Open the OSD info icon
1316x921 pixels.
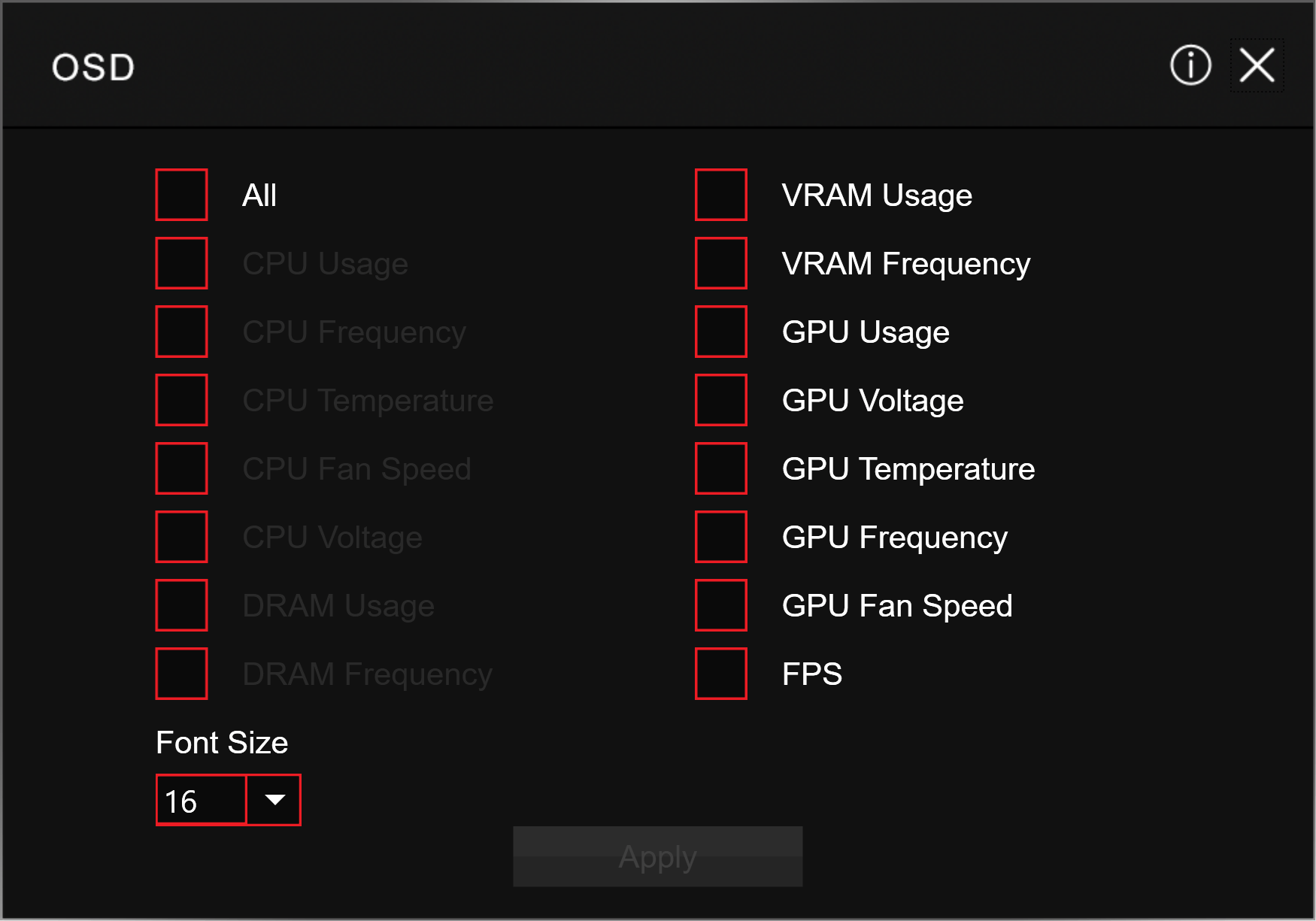(x=1190, y=65)
